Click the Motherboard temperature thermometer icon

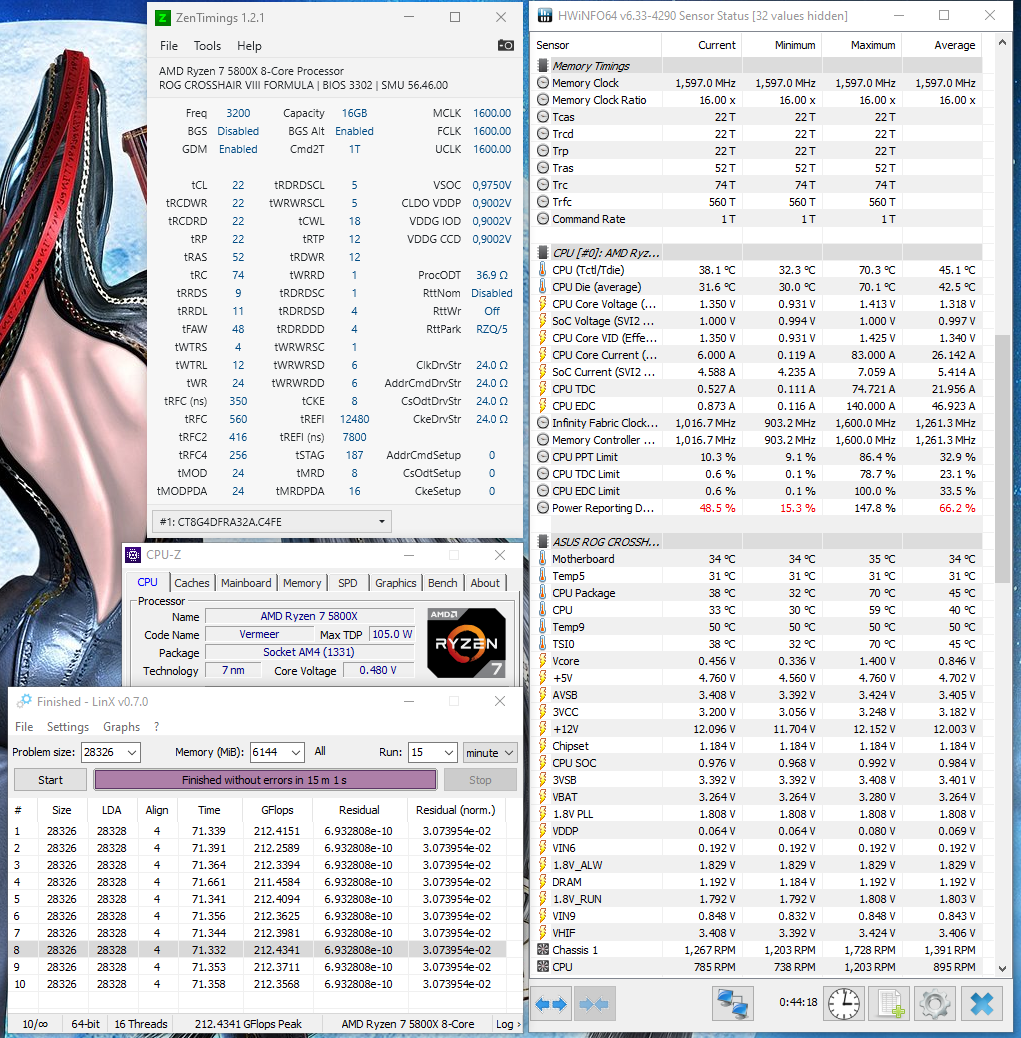click(542, 559)
